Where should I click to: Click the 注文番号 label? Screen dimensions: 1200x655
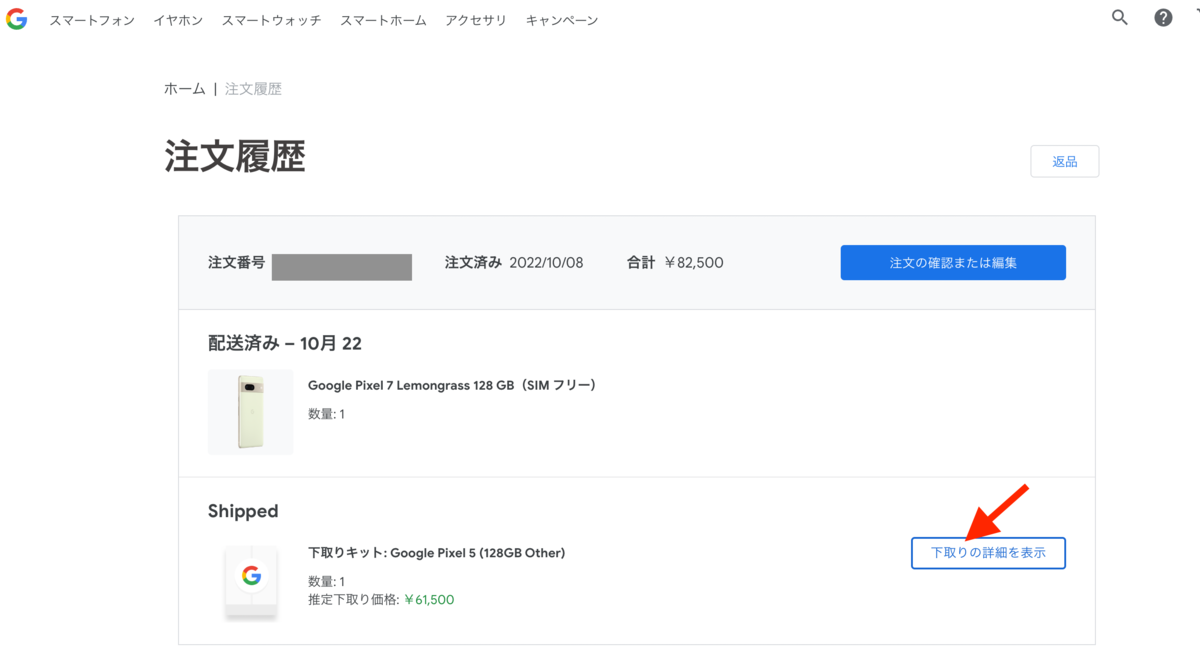click(x=236, y=263)
